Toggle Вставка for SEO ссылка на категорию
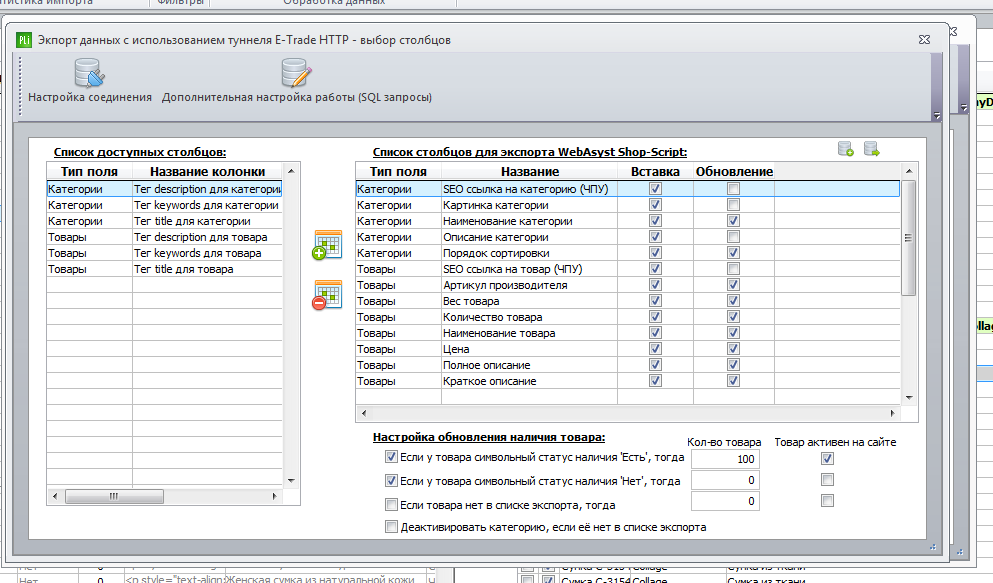This screenshot has width=993, height=583. point(655,189)
